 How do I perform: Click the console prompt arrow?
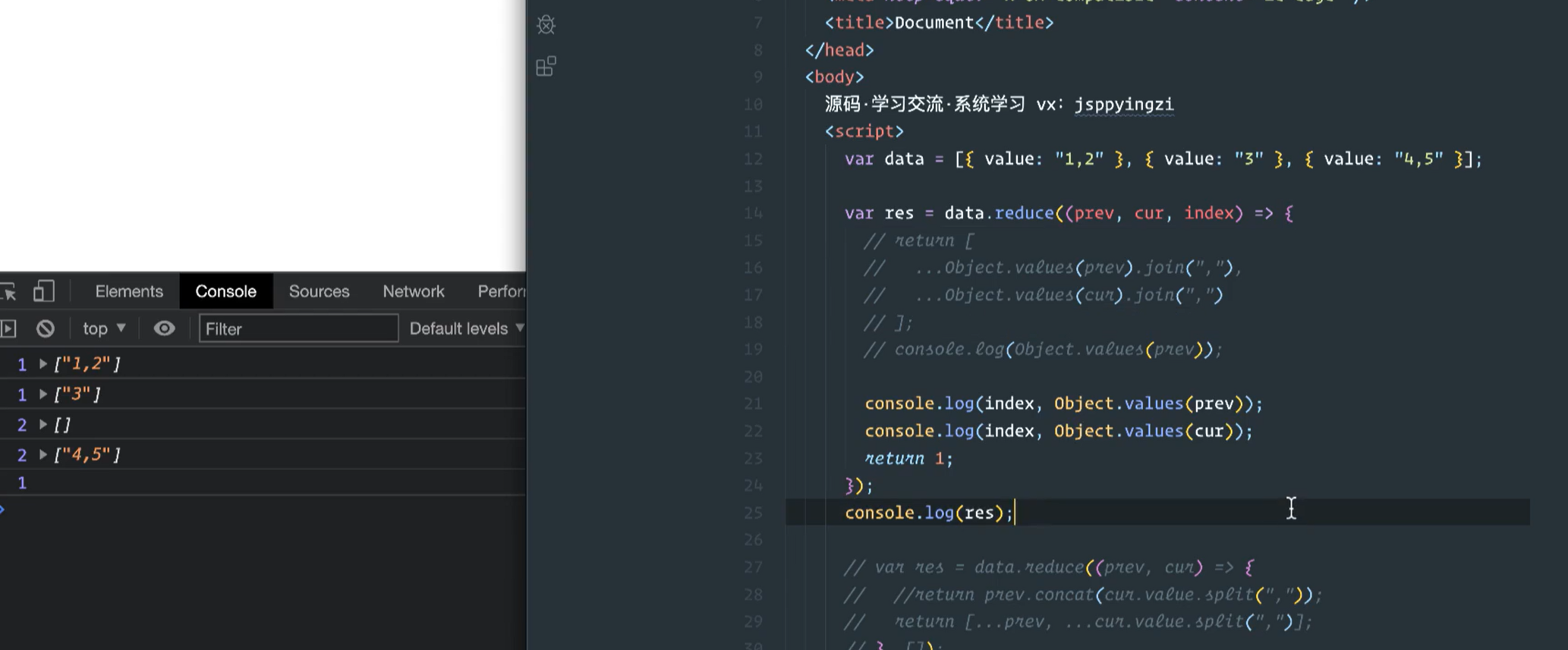point(3,509)
